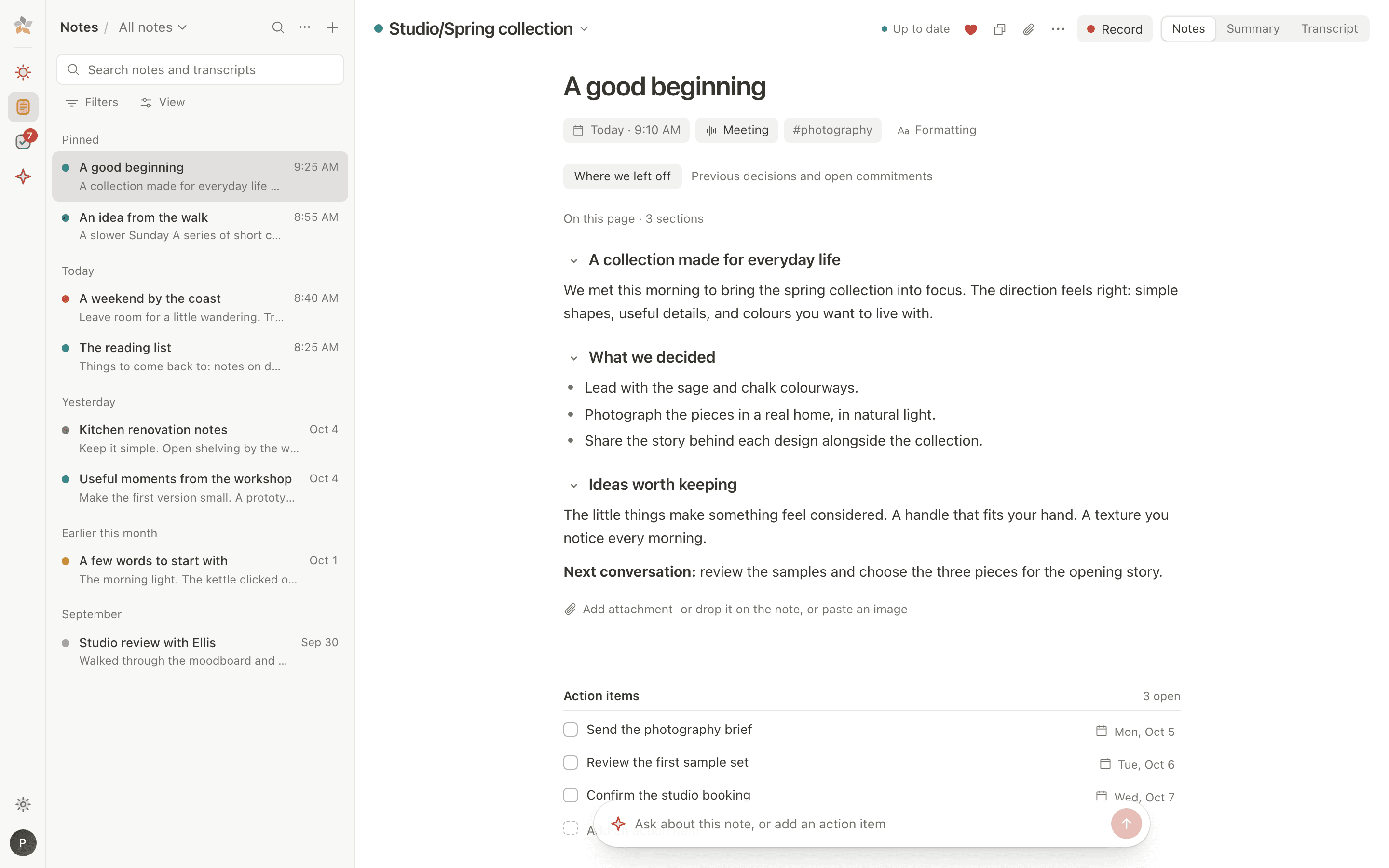Click the red heart favorite icon
The image size is (1389, 868).
[x=970, y=29]
